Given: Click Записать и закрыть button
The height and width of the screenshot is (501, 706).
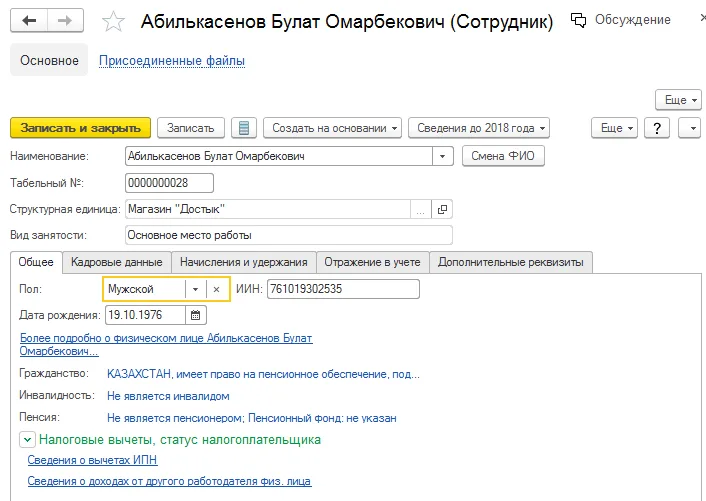Looking at the screenshot, I should [x=81, y=128].
